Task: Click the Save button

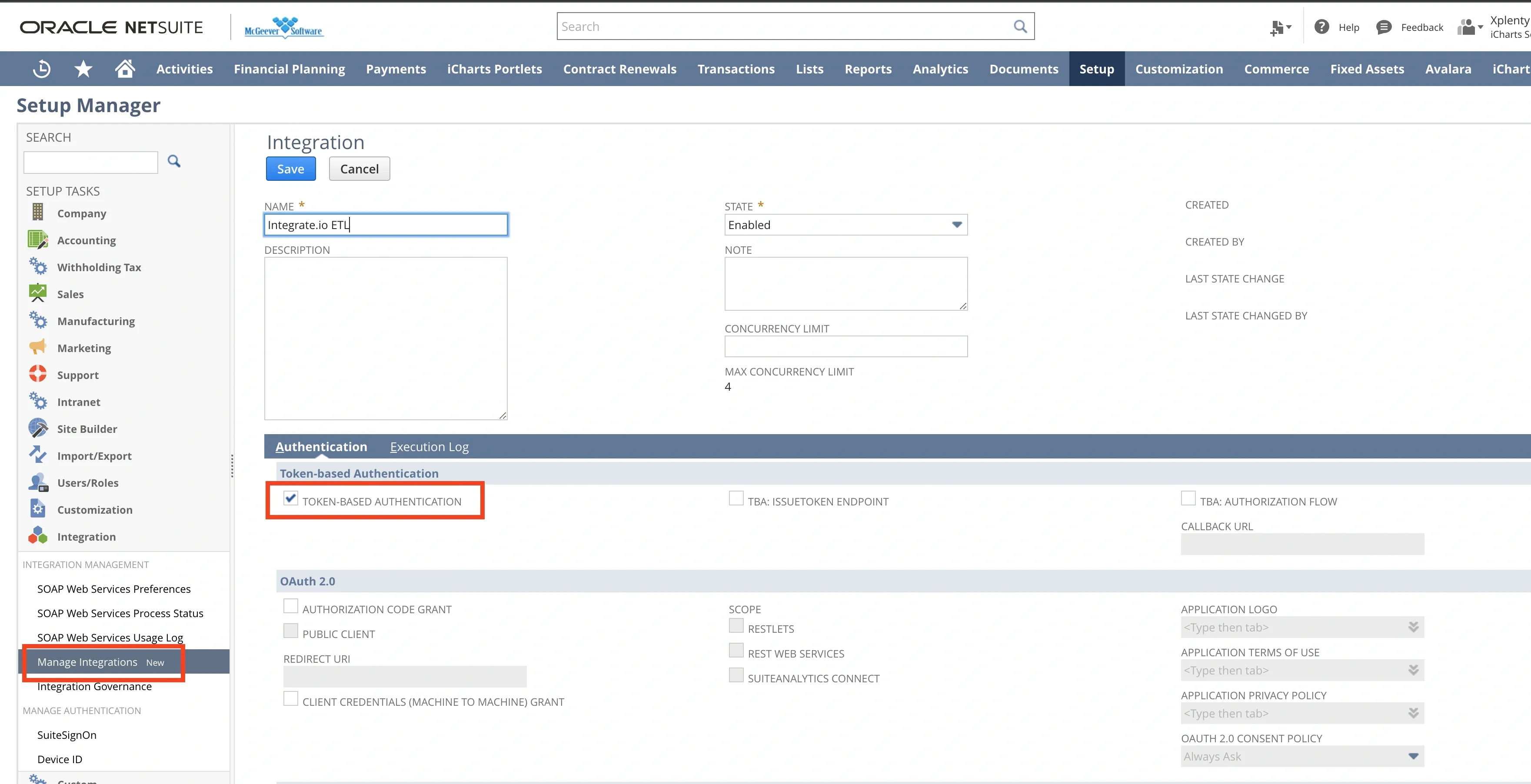Action: coord(291,168)
